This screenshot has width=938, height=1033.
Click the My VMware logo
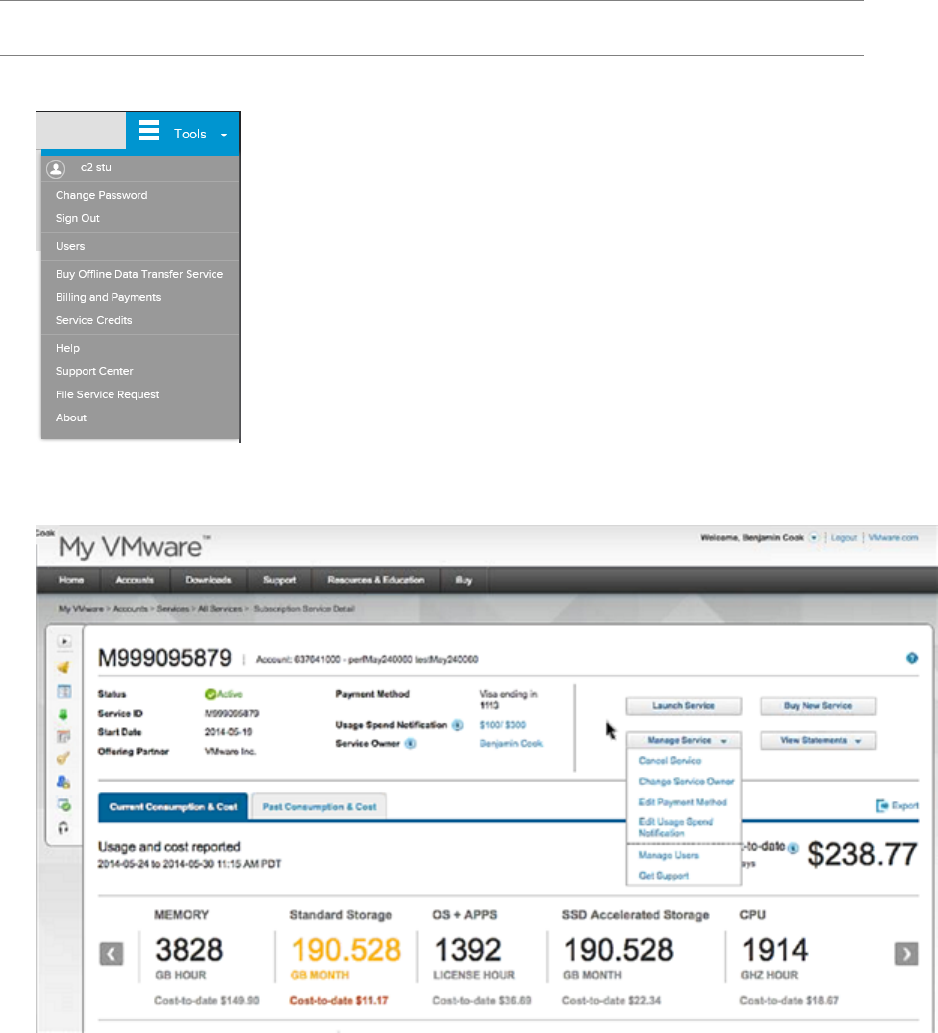(134, 547)
